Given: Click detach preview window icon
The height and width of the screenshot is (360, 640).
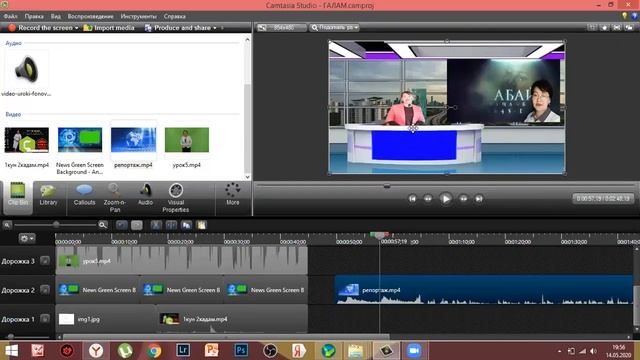Looking at the screenshot, I should (x=629, y=28).
